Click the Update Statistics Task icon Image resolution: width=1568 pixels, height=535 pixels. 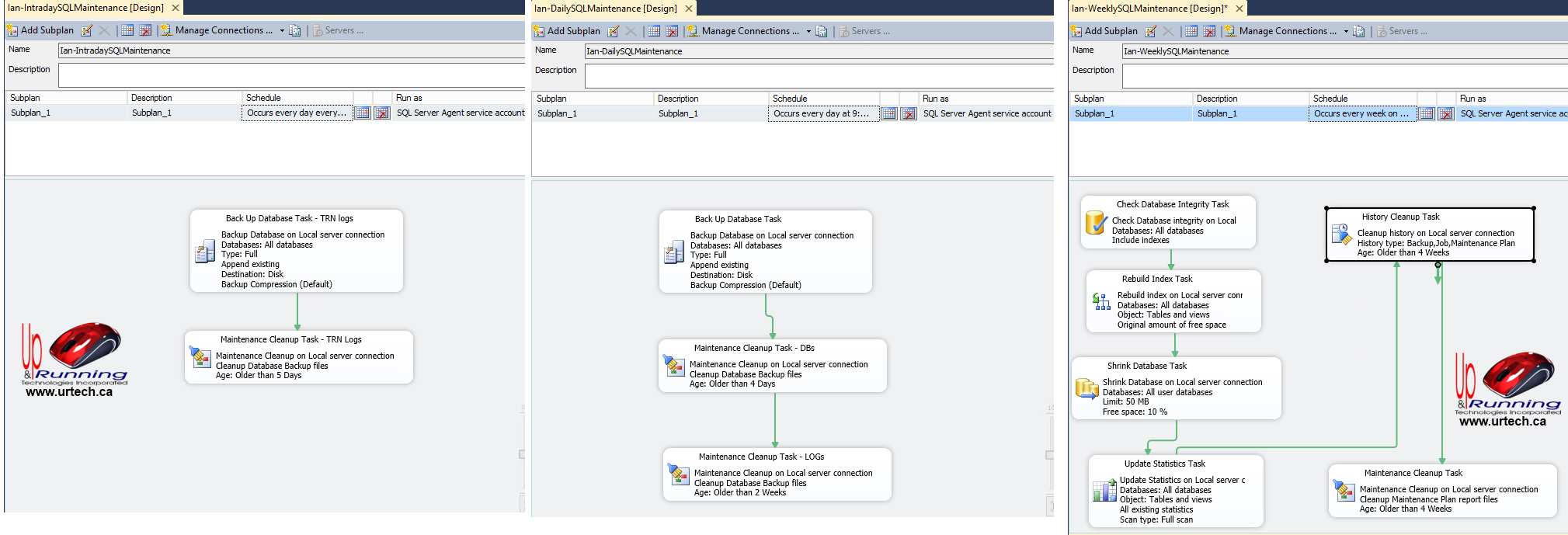pyautogui.click(x=1104, y=491)
